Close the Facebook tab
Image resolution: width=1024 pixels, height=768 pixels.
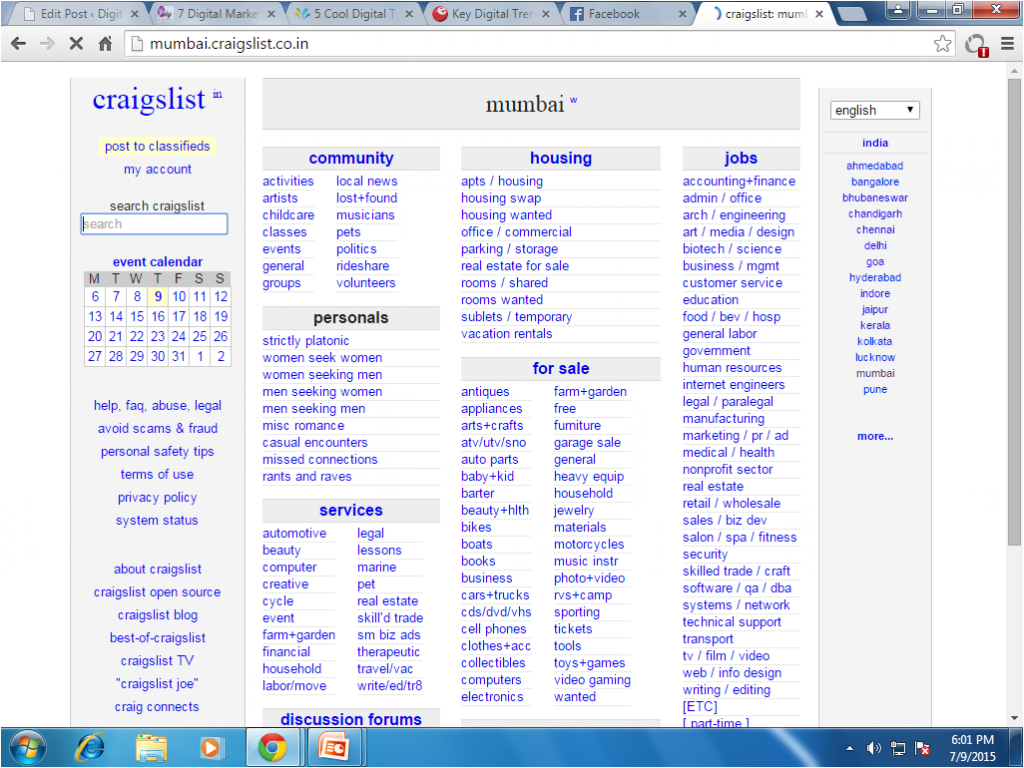click(x=682, y=14)
